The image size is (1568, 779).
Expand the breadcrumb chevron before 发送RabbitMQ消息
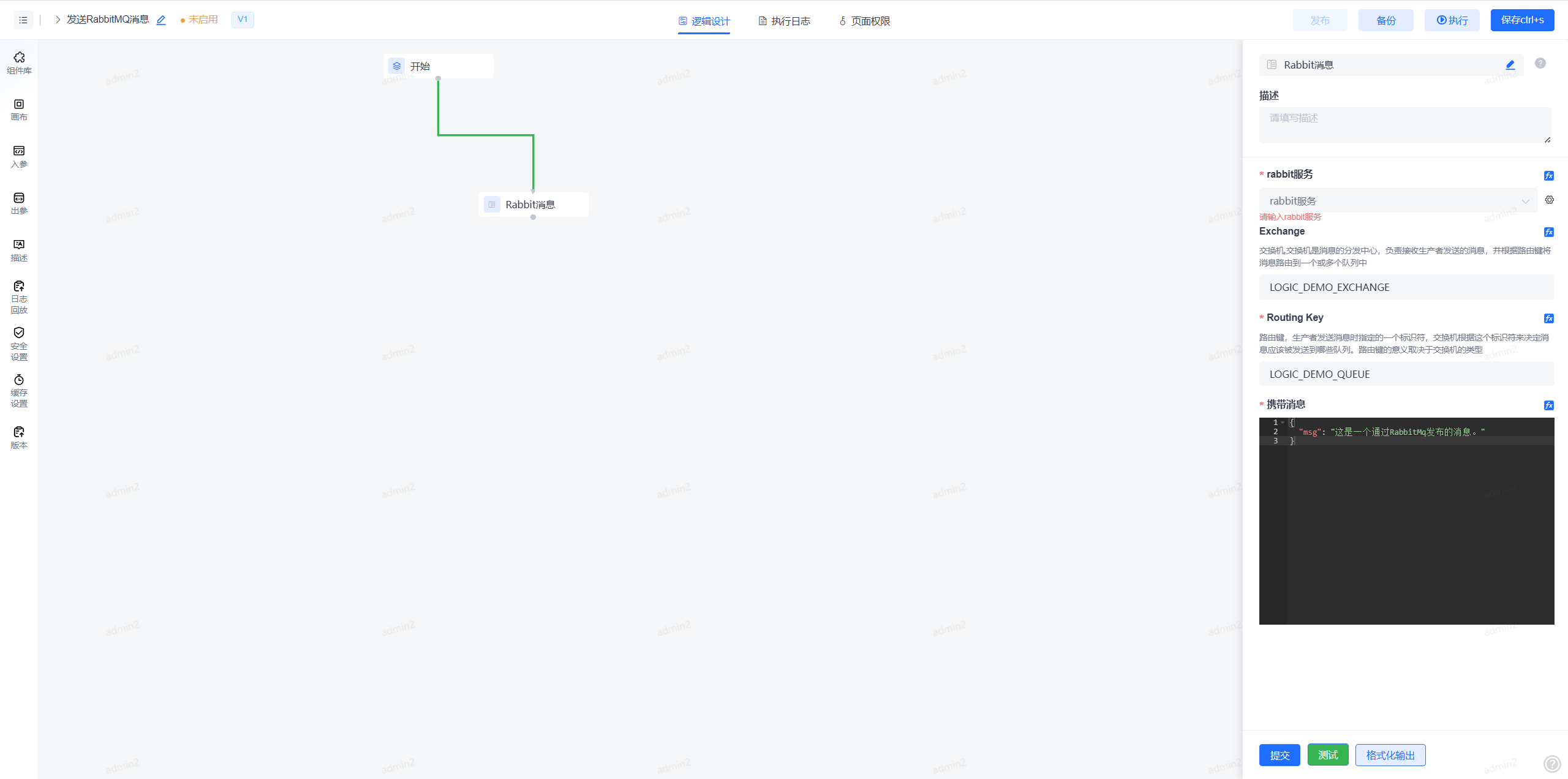(x=58, y=20)
